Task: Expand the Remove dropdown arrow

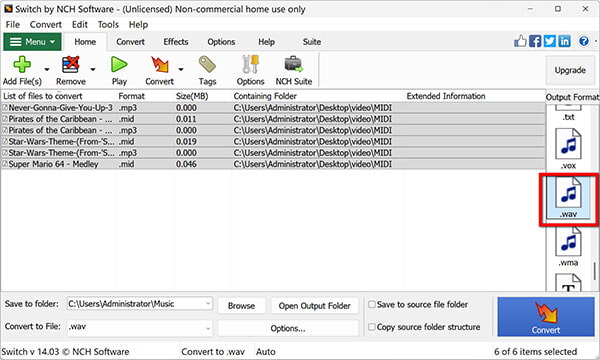Action: tap(93, 70)
